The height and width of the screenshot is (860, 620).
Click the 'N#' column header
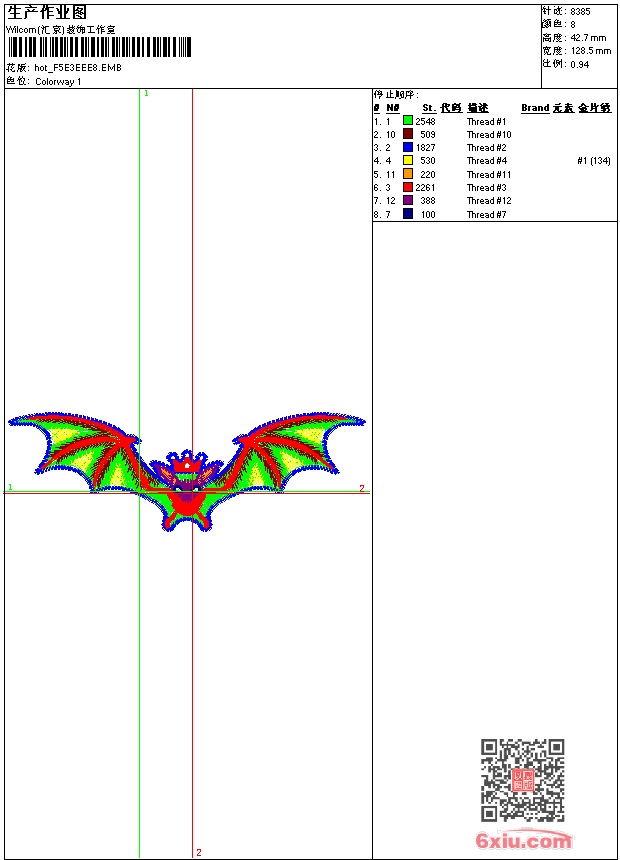pos(393,108)
